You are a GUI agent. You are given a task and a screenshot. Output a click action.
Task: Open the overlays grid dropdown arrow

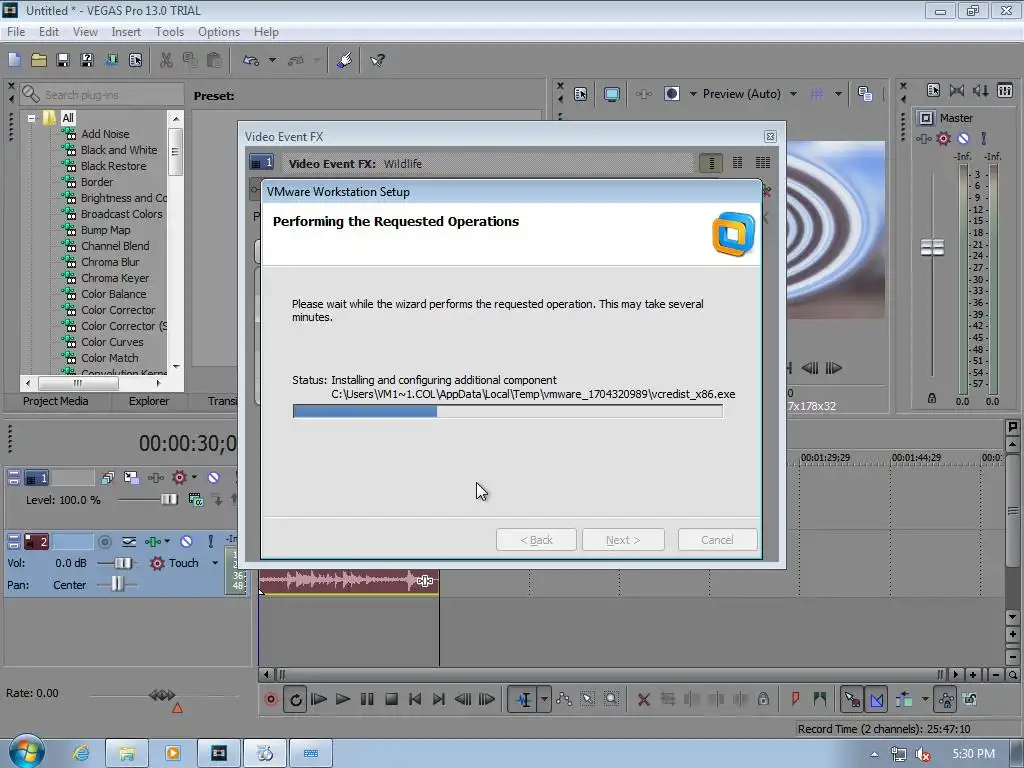point(838,94)
